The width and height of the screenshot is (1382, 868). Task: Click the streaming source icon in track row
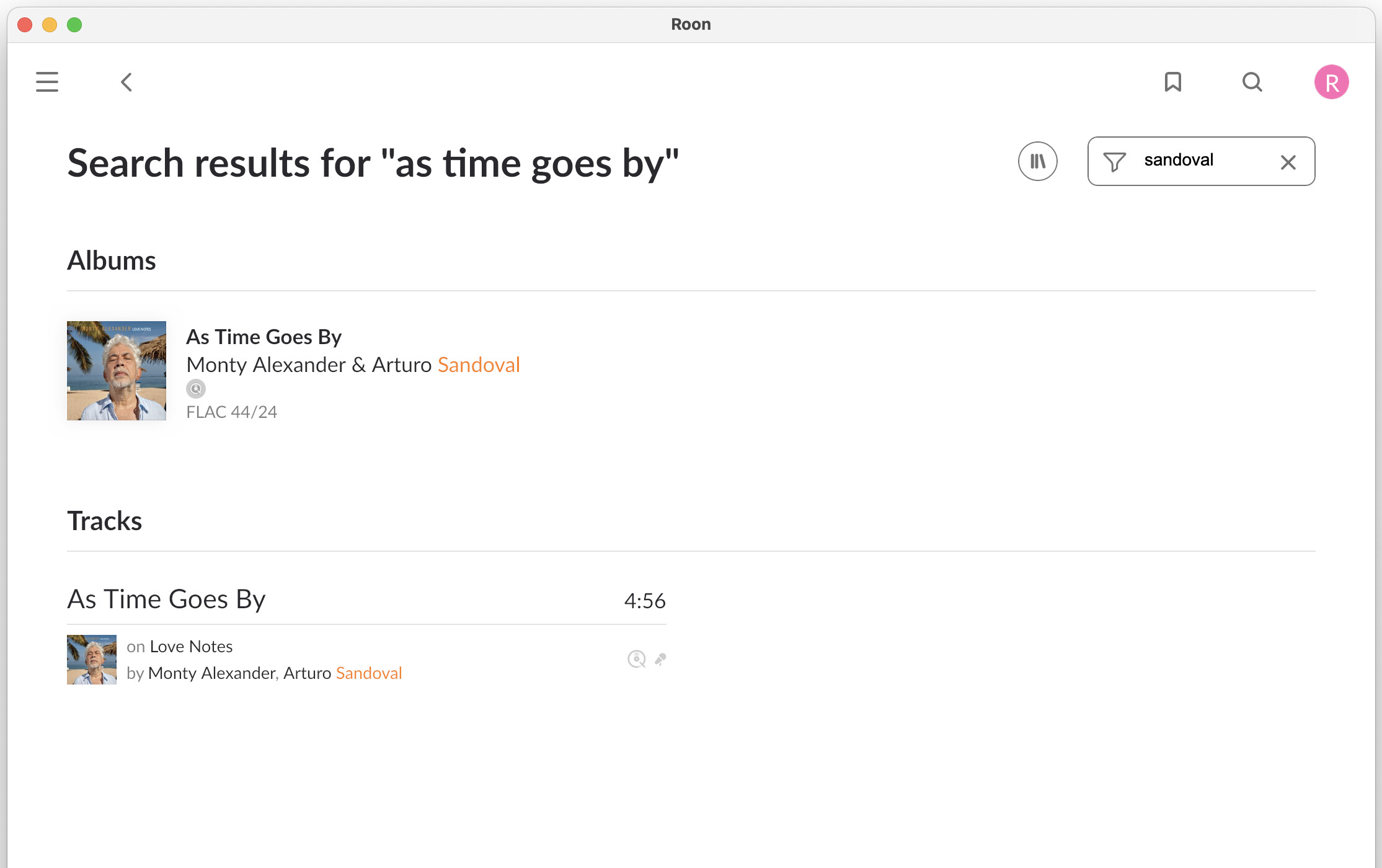click(x=636, y=659)
